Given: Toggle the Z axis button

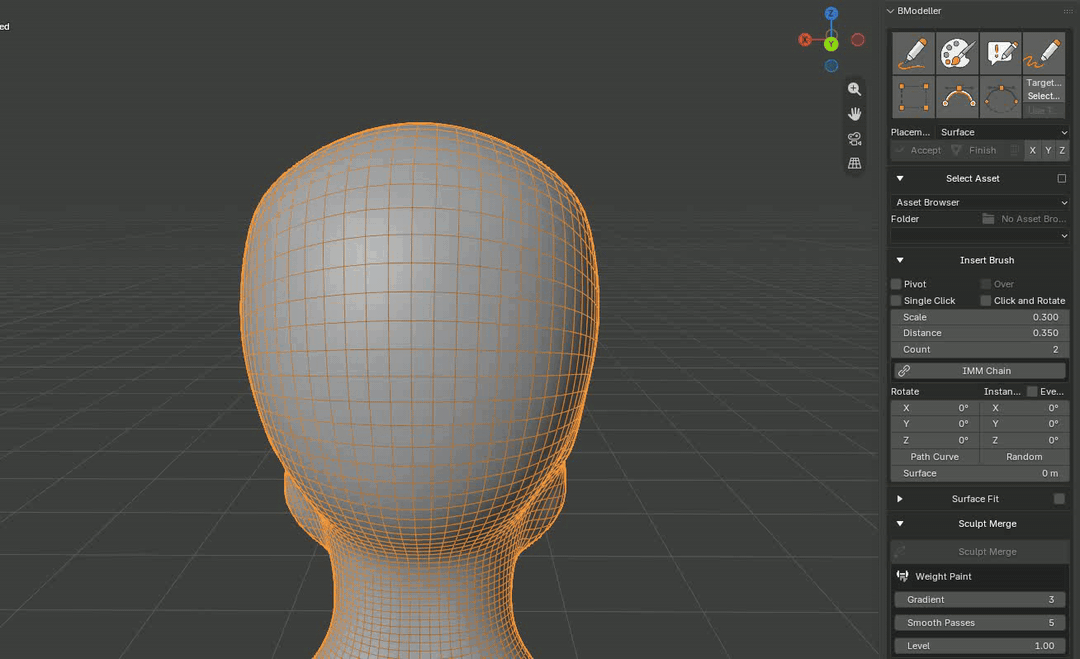Looking at the screenshot, I should (1062, 150).
